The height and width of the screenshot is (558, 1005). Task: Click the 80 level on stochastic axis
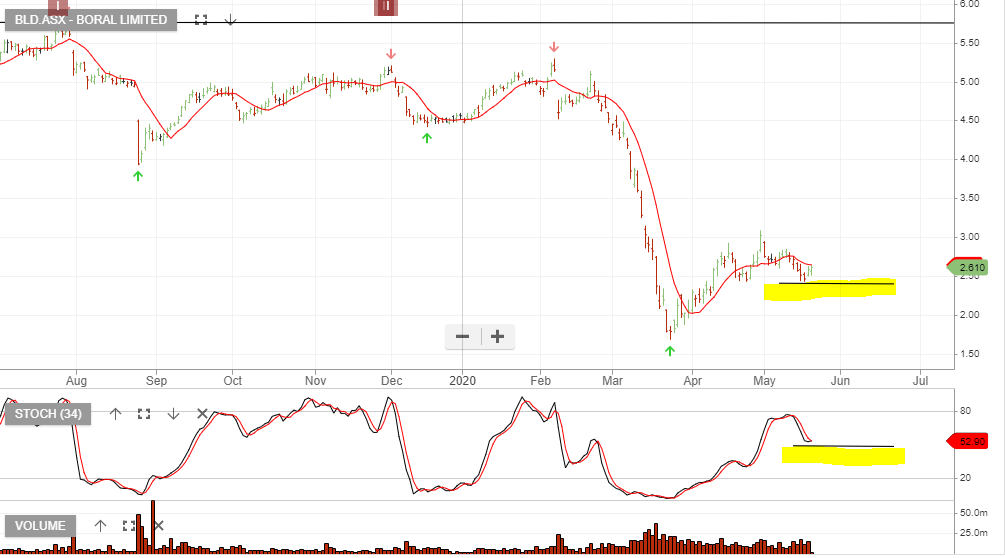tap(965, 411)
